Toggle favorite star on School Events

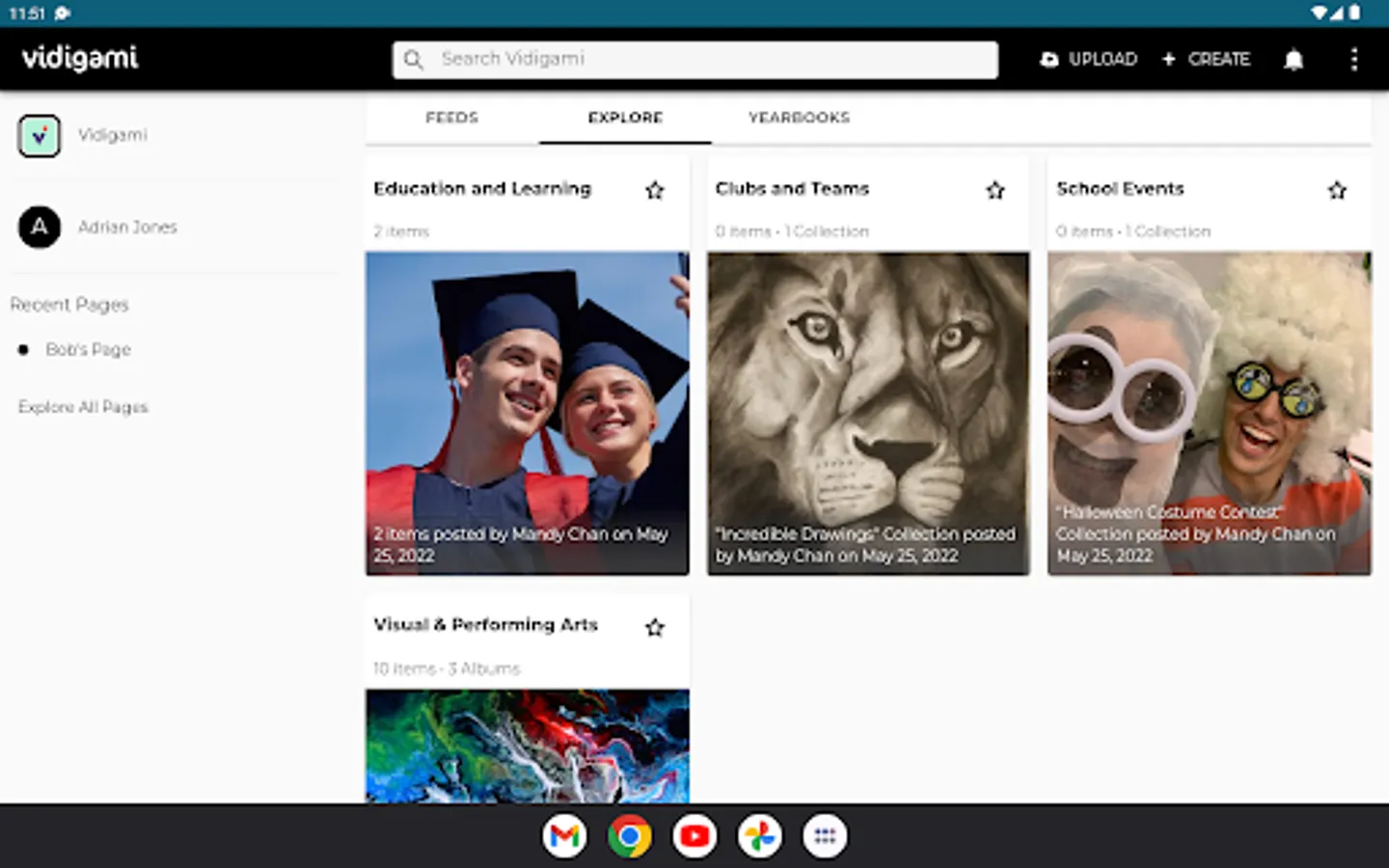click(x=1337, y=191)
